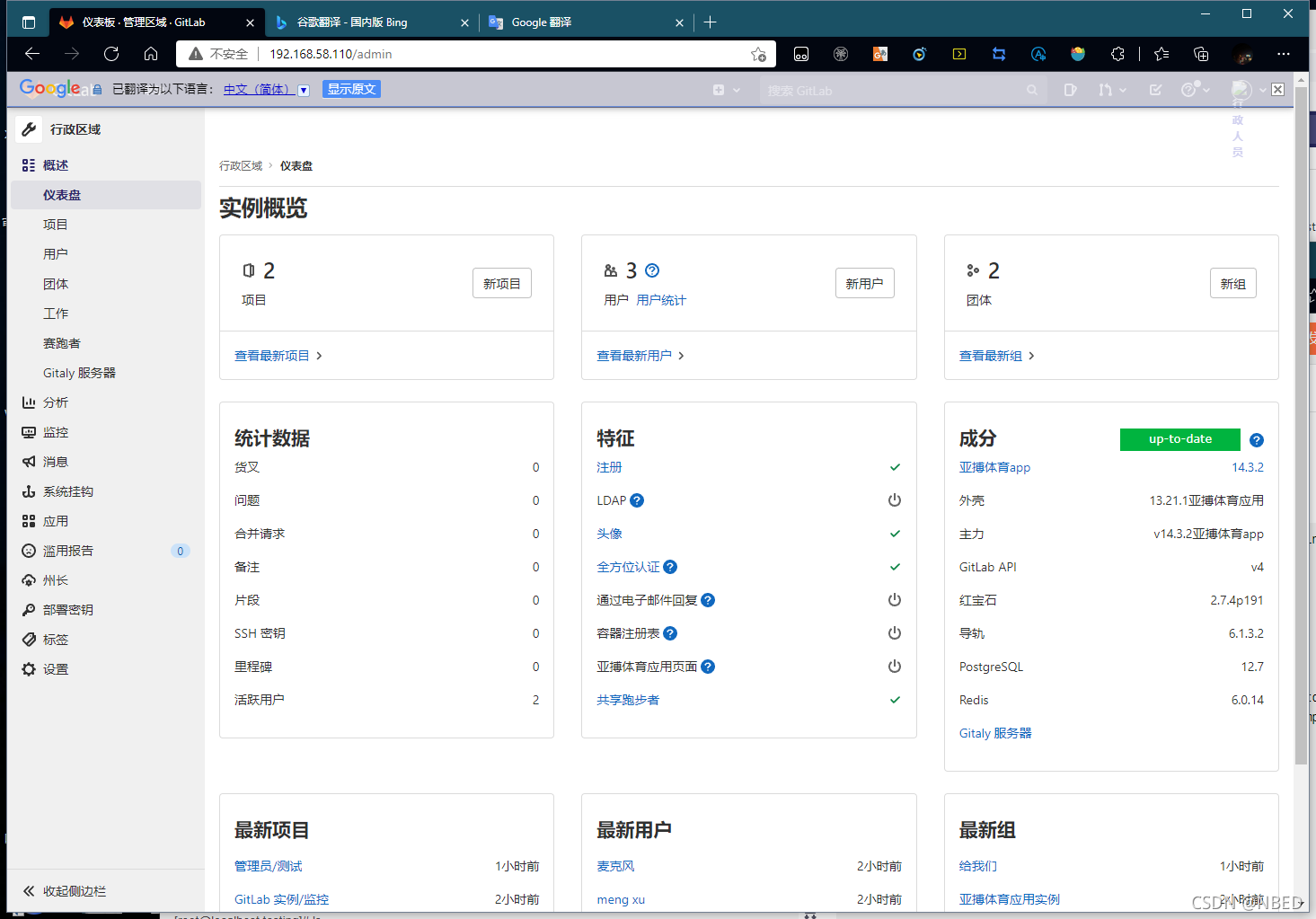
Task: Open 系统挂钩 in the sidebar
Action: (66, 490)
